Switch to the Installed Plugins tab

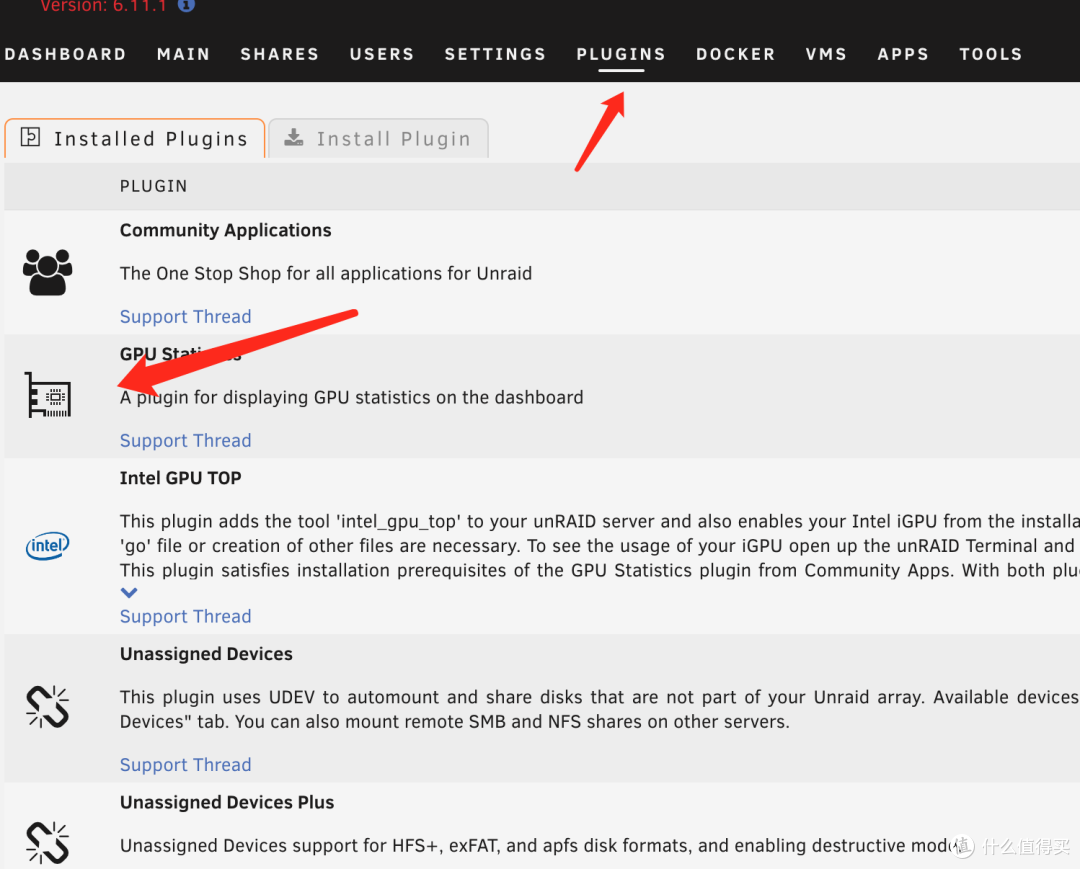click(135, 139)
